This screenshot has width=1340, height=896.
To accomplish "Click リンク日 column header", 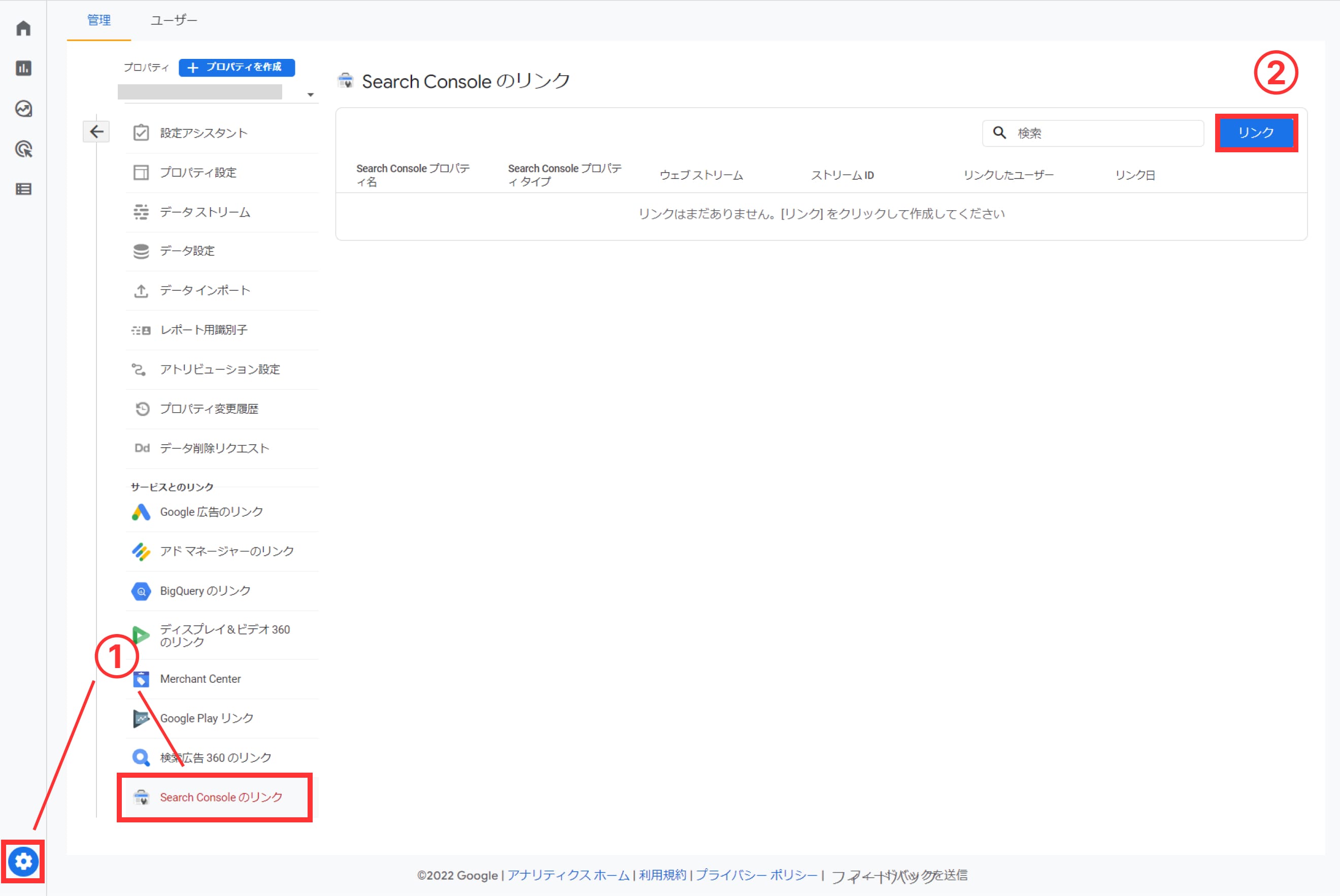I will [1135, 176].
